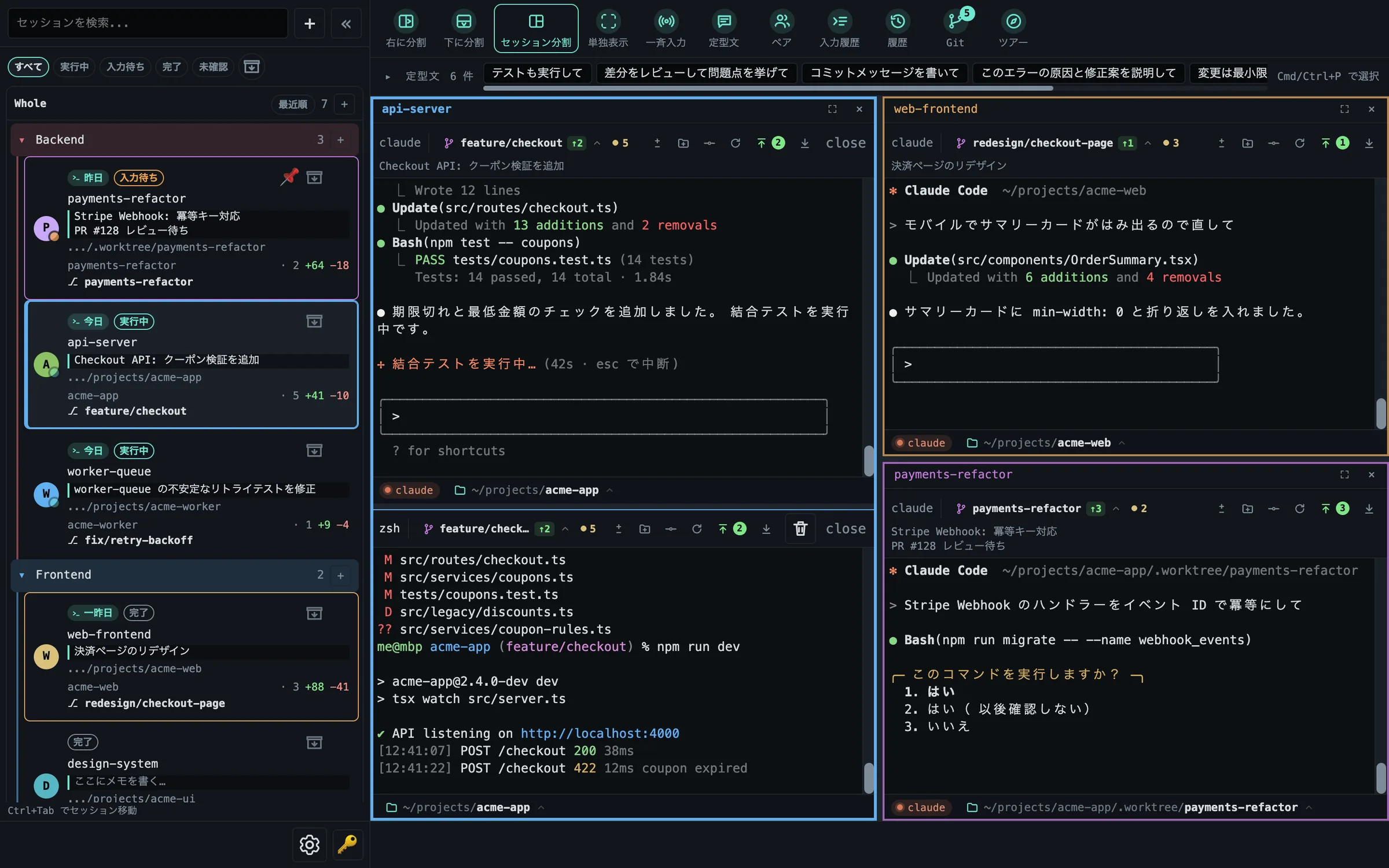Expand api-server pane to fullscreen
This screenshot has width=1389, height=868.
pyautogui.click(x=832, y=109)
